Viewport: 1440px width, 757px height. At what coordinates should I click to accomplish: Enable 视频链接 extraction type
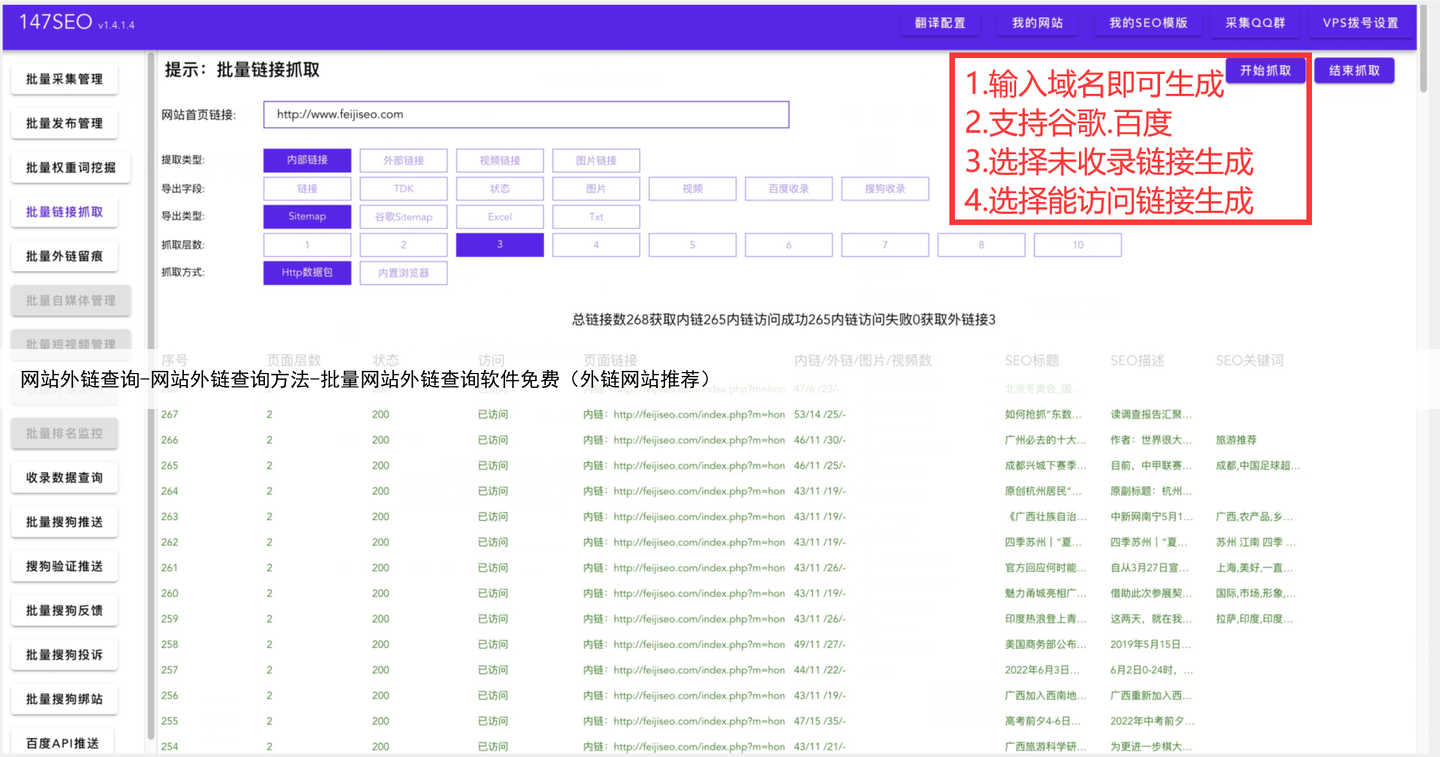[x=499, y=160]
